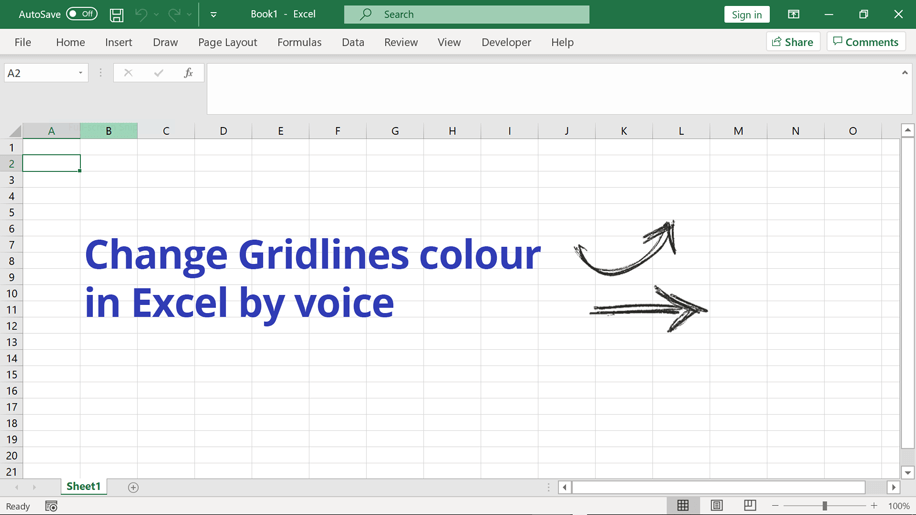Click the Share button
Viewport: 916px width, 515px height.
point(793,42)
